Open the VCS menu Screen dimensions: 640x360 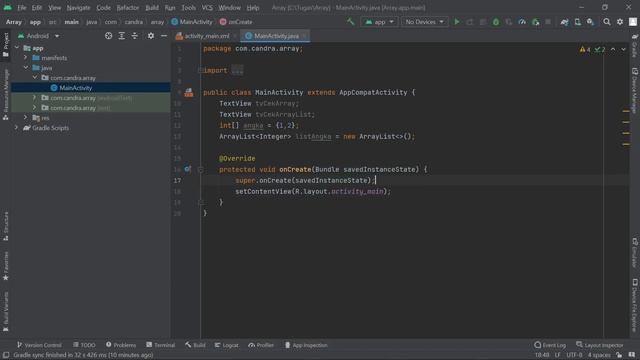207,8
